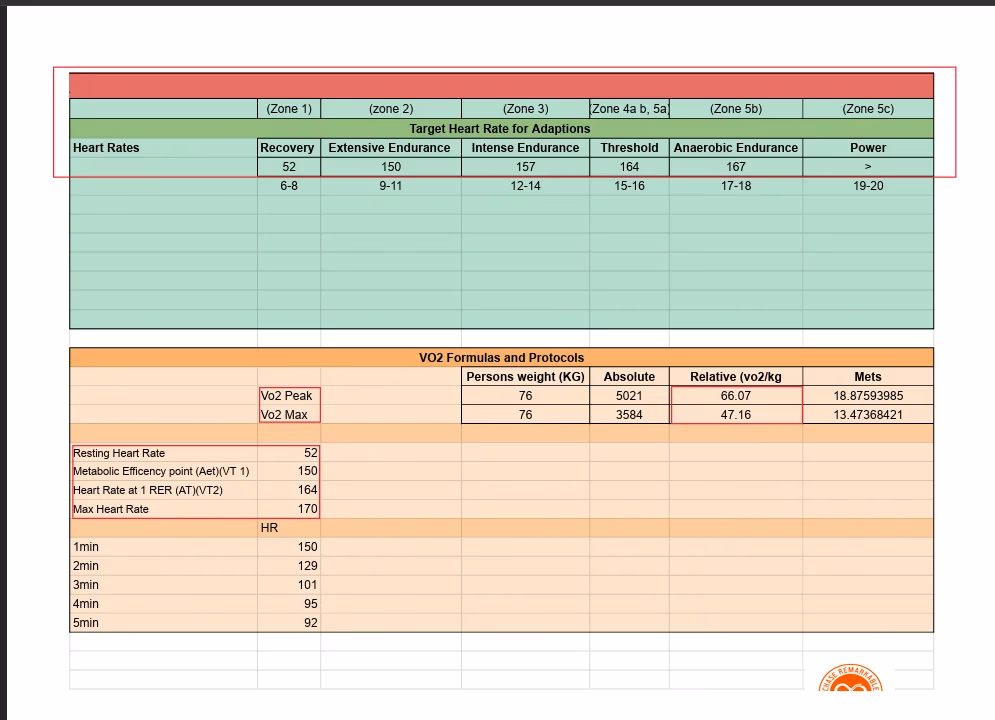Click the "15-16" range cell
Screen dimensions: 995x720
pos(629,186)
